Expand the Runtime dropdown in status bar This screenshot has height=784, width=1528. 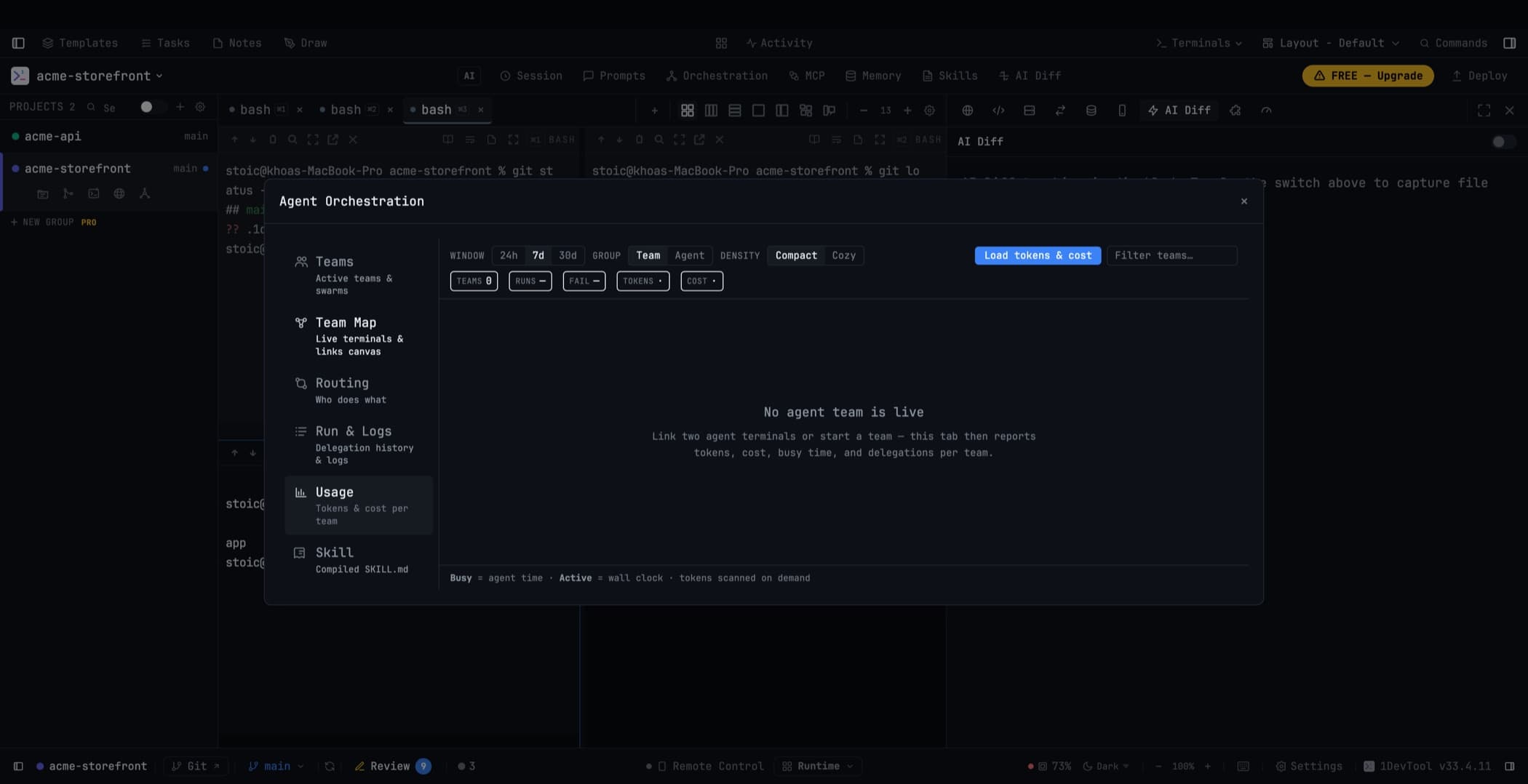pos(819,766)
